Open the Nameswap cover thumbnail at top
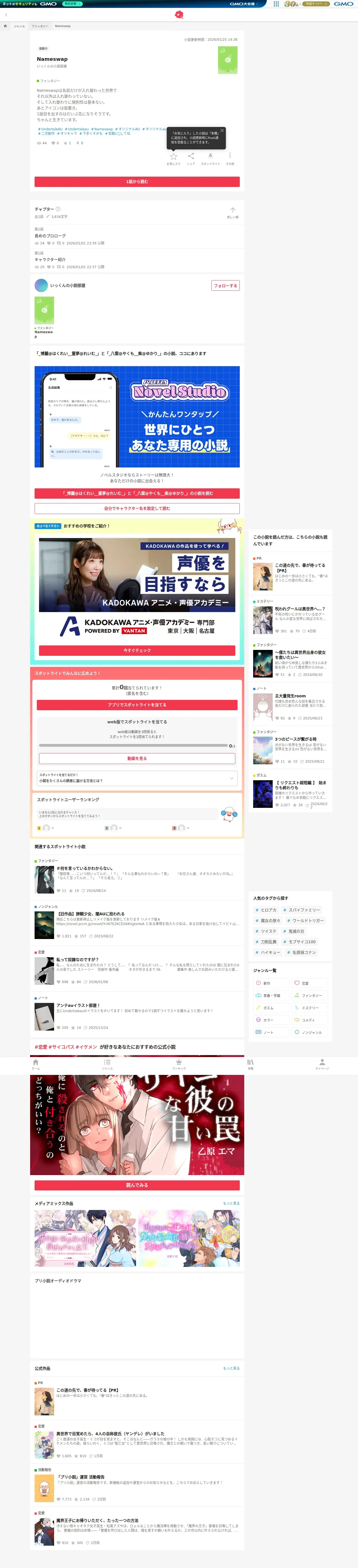 tap(228, 60)
